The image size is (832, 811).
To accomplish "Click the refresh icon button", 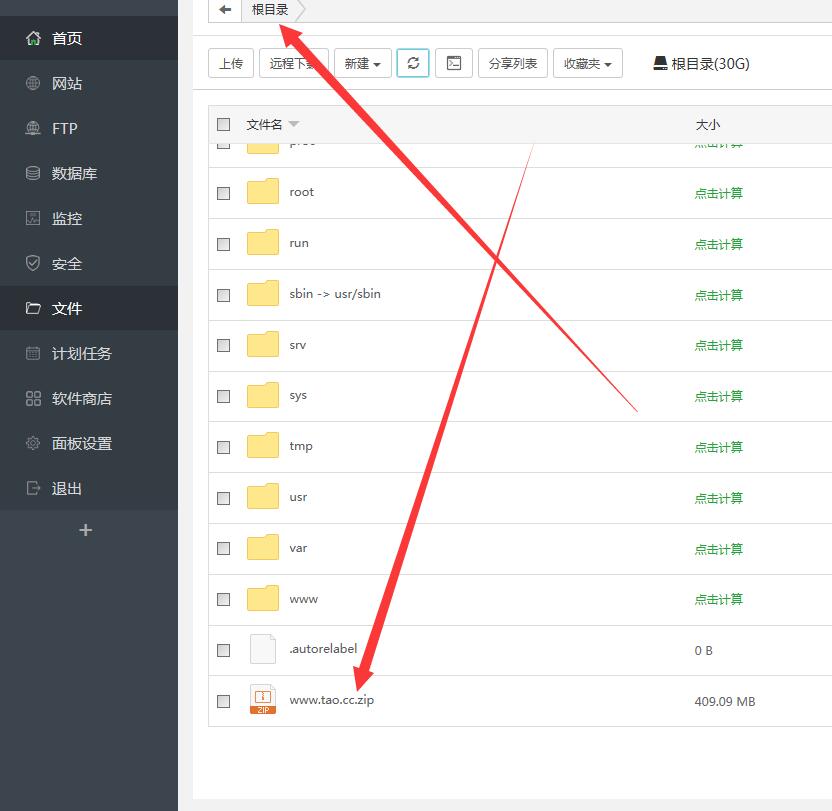I will pyautogui.click(x=413, y=63).
